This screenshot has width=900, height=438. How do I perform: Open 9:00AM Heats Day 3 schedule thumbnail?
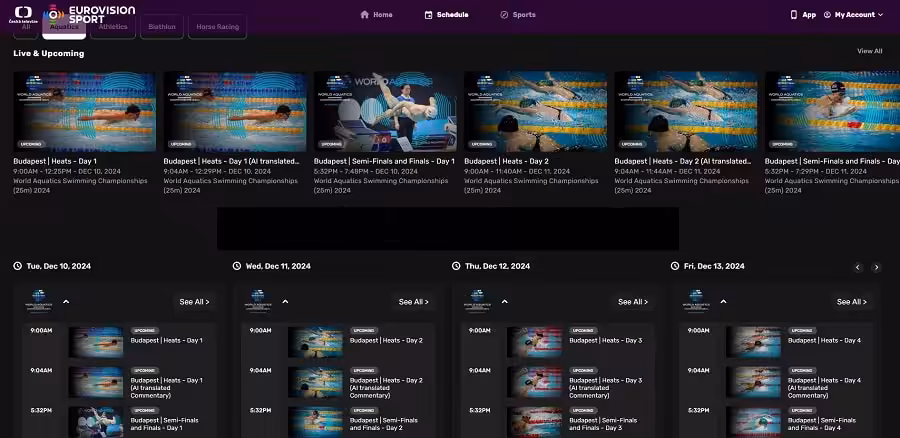pyautogui.click(x=534, y=342)
